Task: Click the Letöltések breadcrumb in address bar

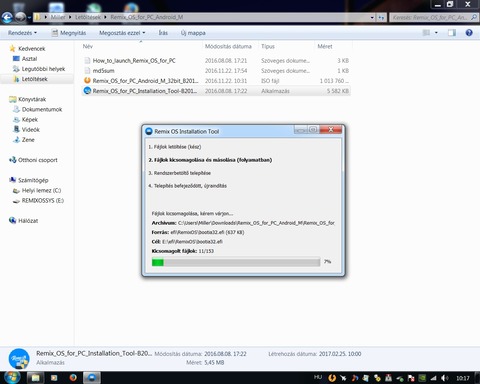Action: tap(87, 17)
